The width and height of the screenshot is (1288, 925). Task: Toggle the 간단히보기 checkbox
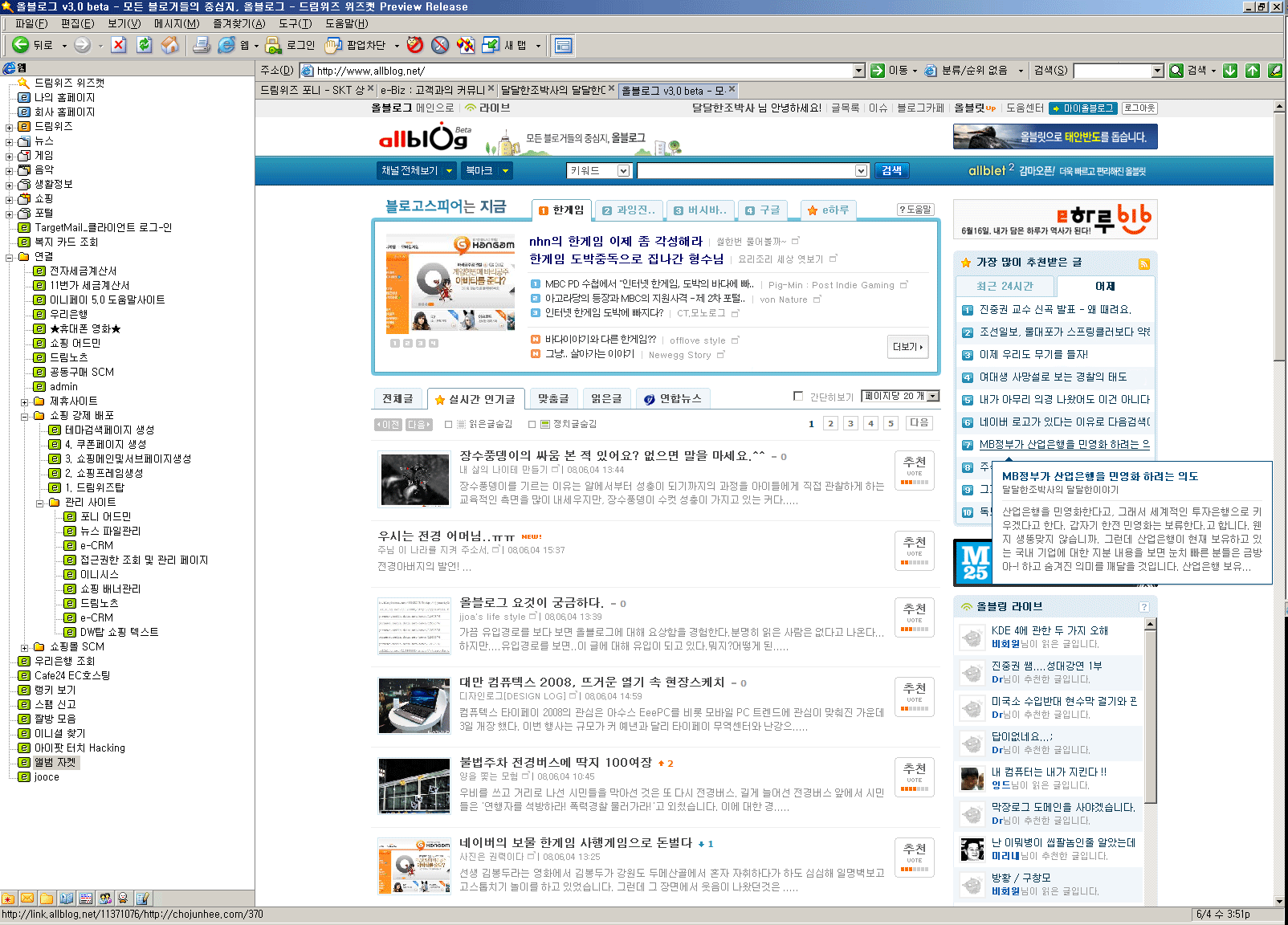pyautogui.click(x=798, y=396)
